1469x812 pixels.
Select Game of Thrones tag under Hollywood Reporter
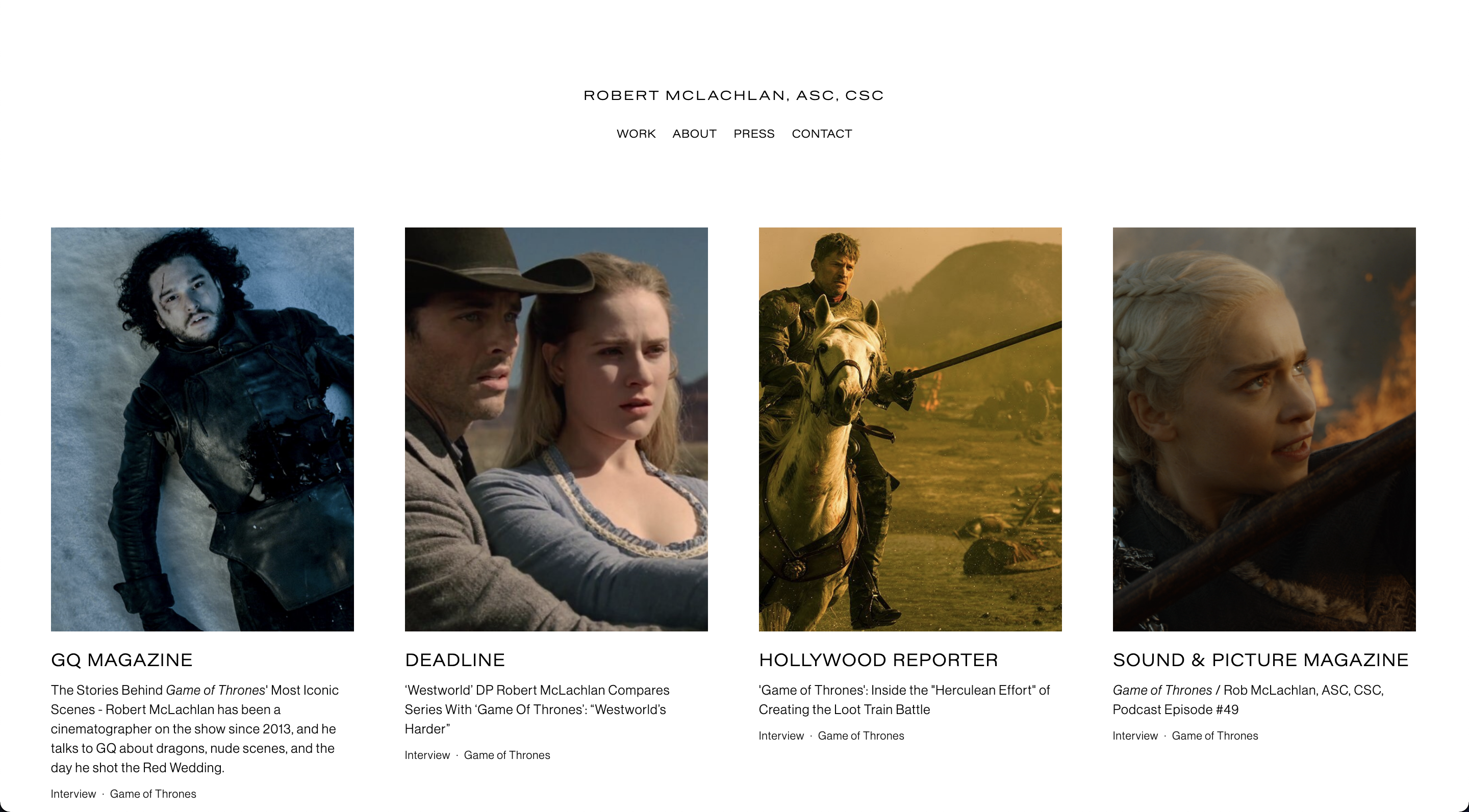pos(860,735)
